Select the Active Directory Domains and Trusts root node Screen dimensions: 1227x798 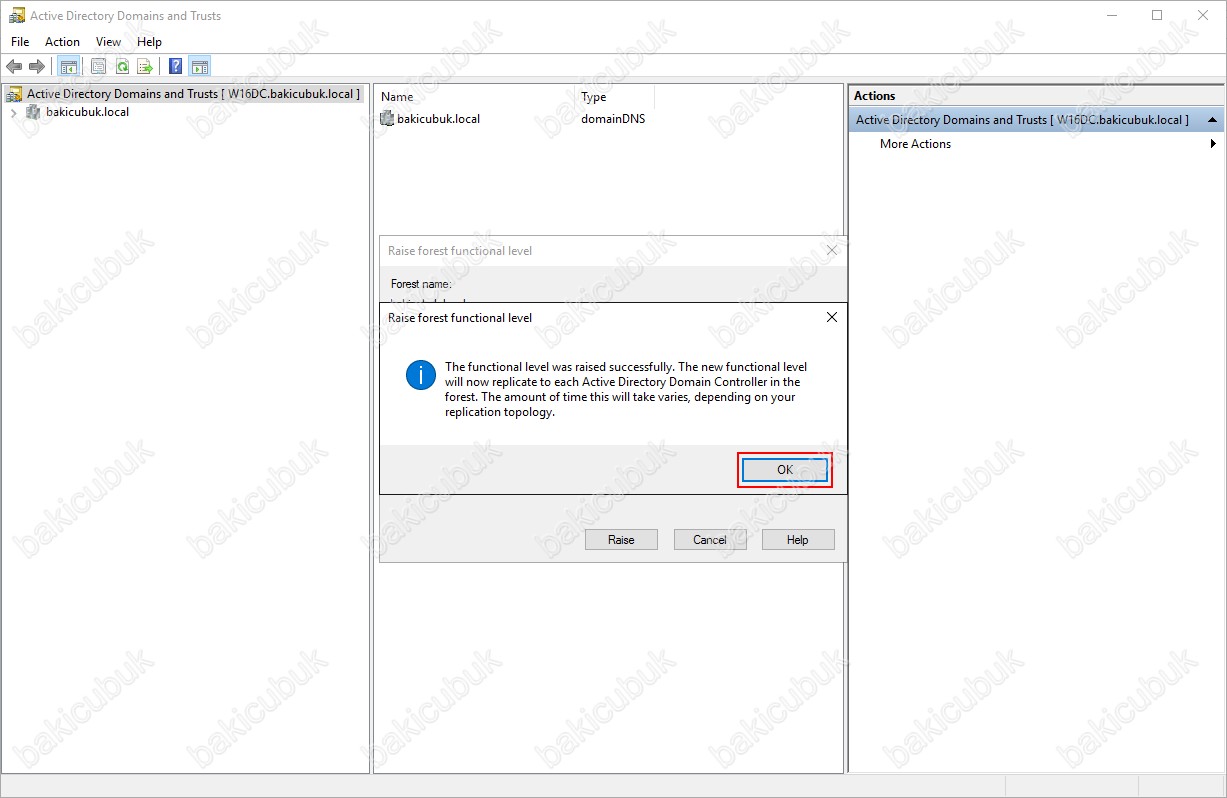click(x=193, y=94)
